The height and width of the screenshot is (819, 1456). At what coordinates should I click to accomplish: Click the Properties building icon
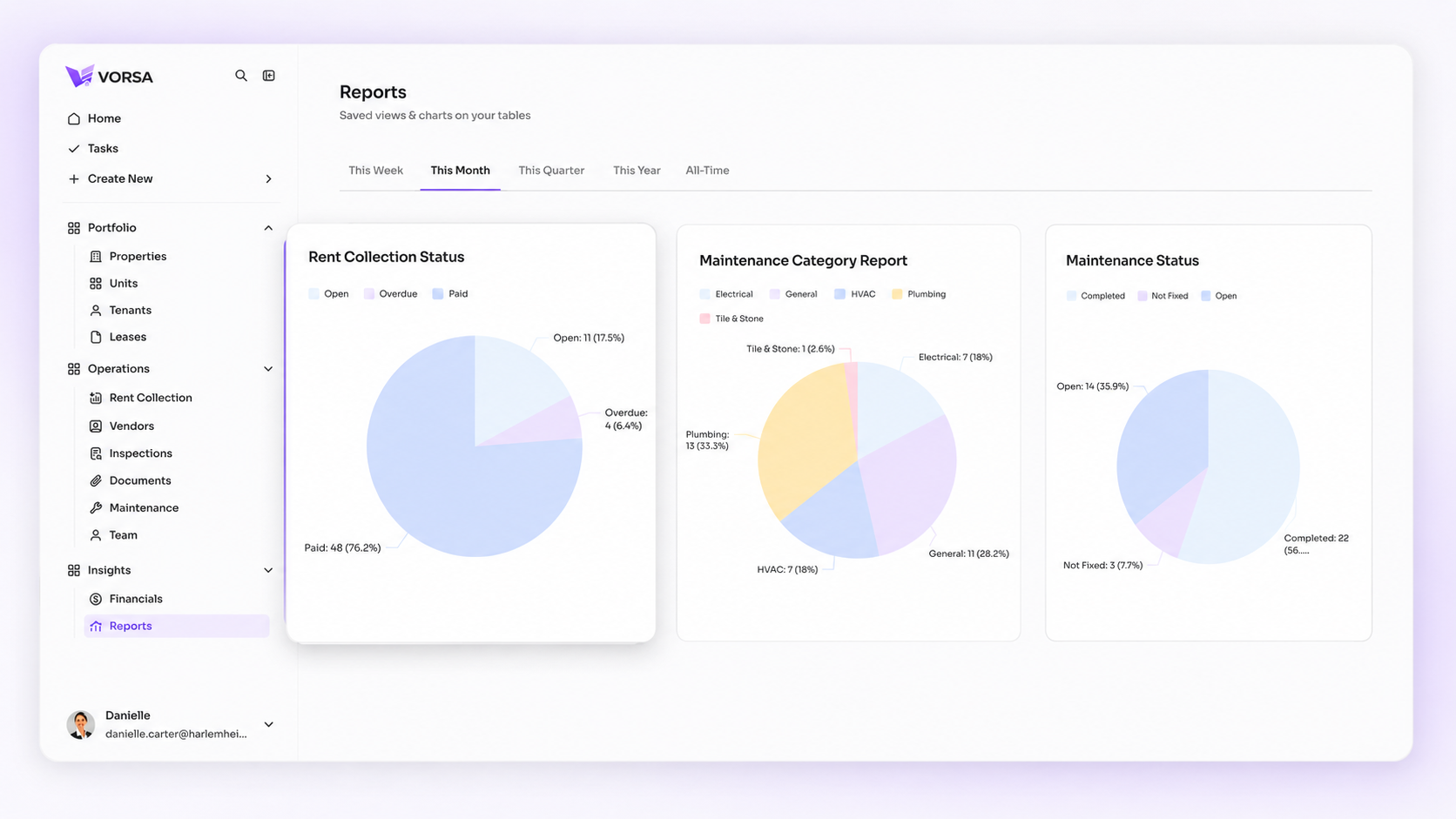point(96,257)
